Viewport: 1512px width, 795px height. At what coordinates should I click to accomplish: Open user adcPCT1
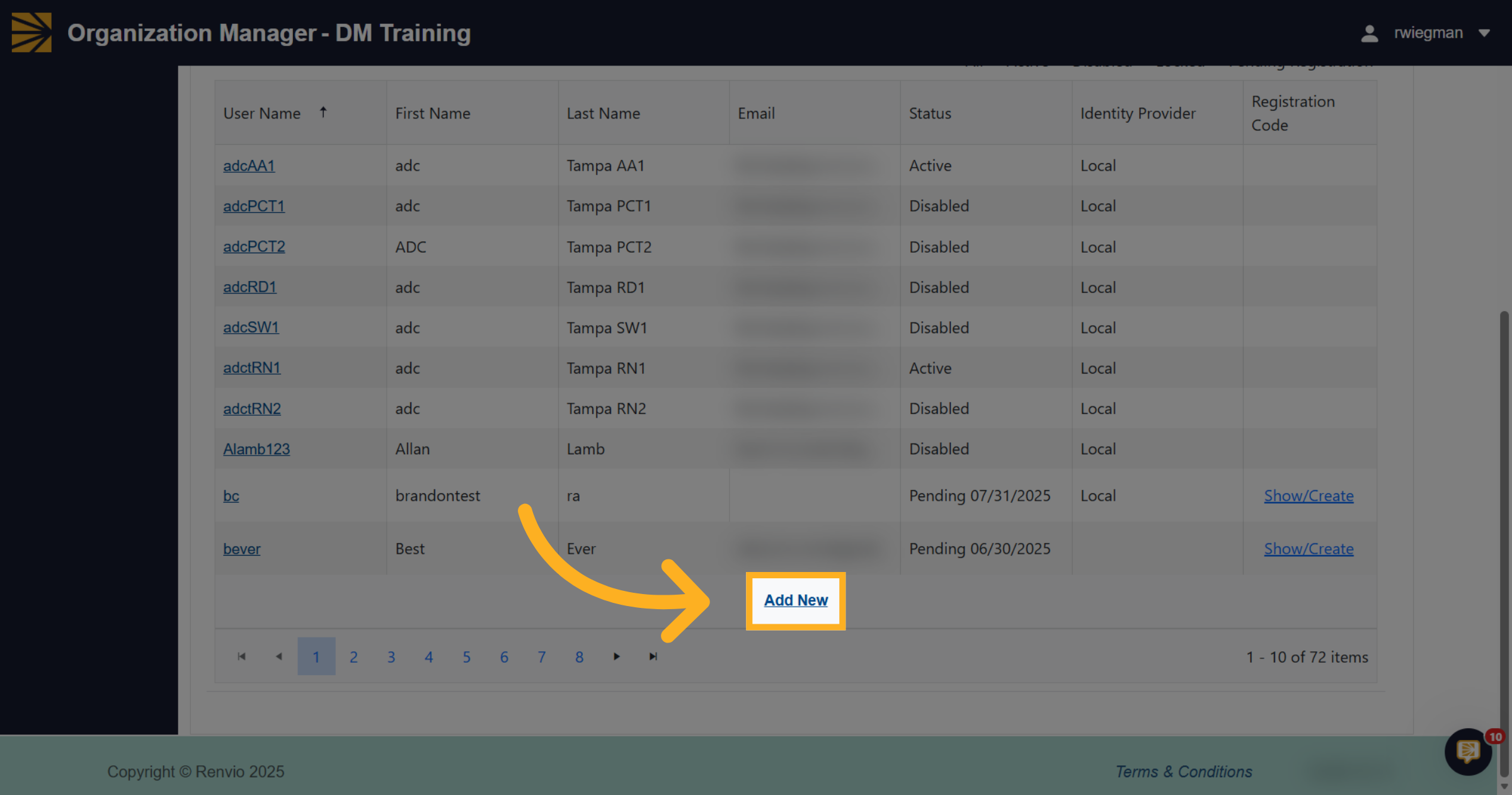(254, 206)
